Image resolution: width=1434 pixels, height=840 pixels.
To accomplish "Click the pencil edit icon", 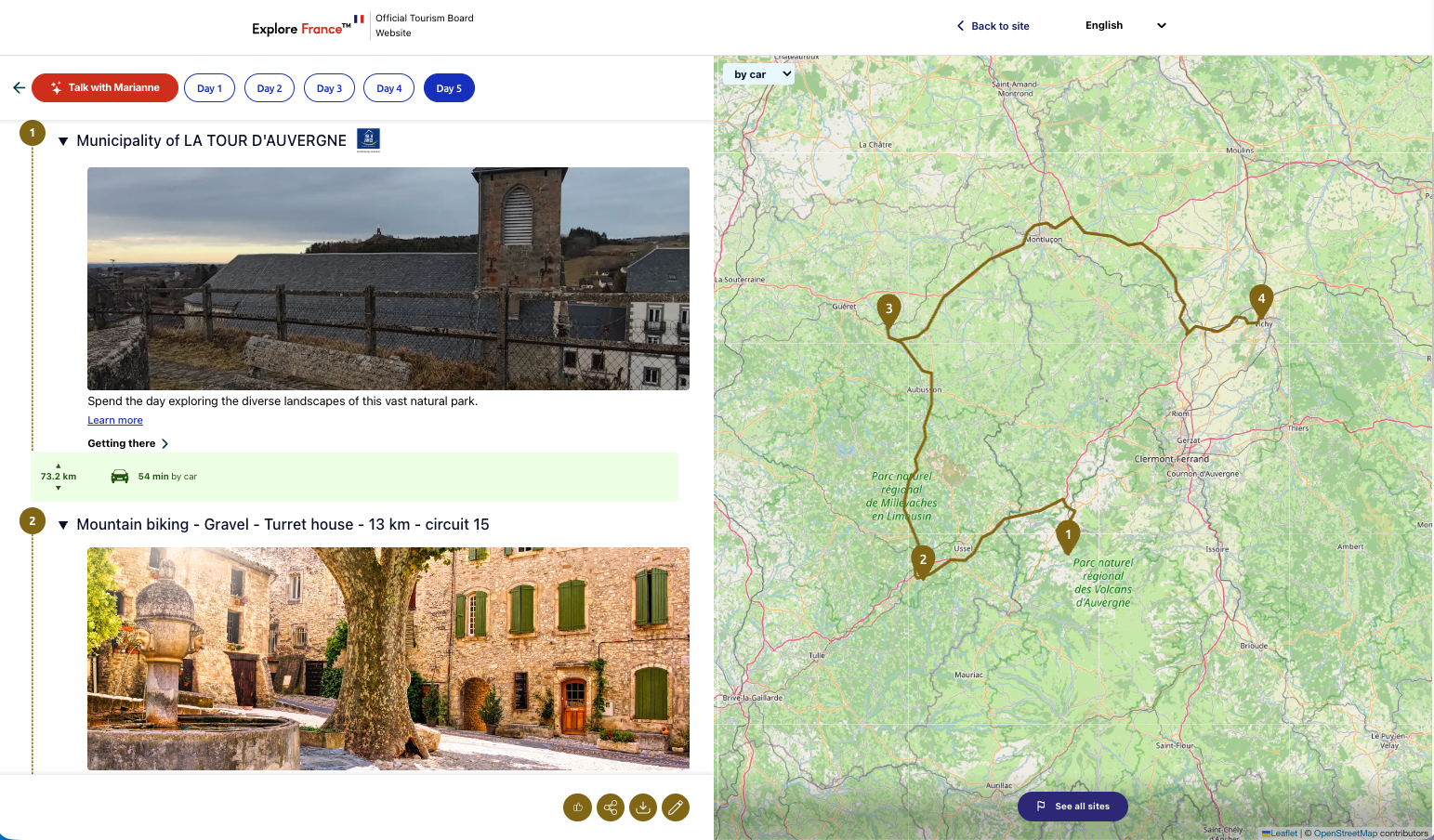I will coord(676,807).
